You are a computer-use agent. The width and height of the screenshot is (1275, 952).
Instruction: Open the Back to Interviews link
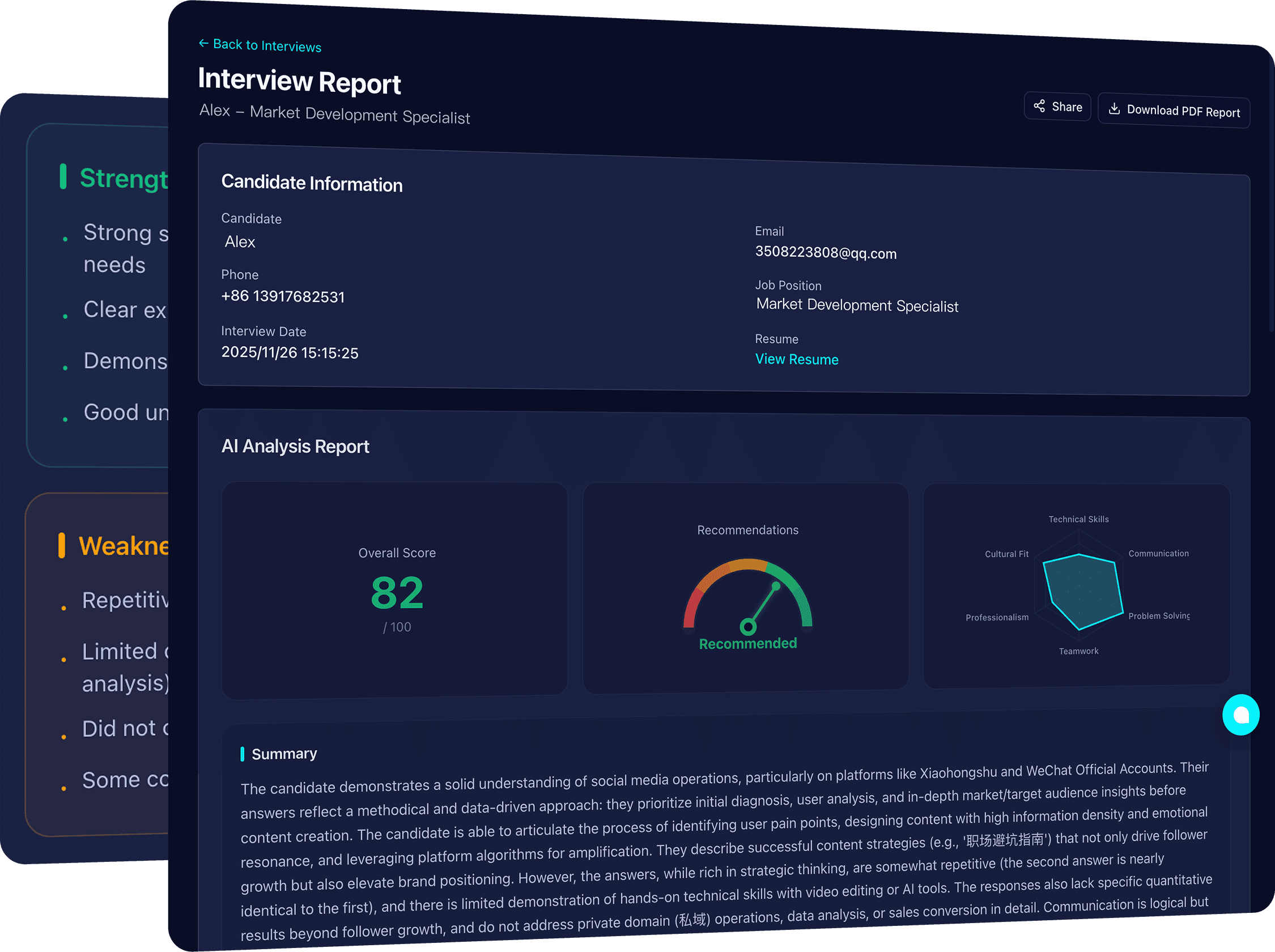point(267,45)
